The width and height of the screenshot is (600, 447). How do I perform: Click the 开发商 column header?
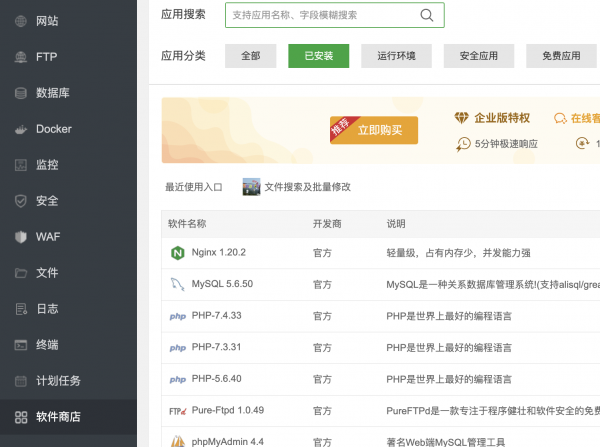327,224
